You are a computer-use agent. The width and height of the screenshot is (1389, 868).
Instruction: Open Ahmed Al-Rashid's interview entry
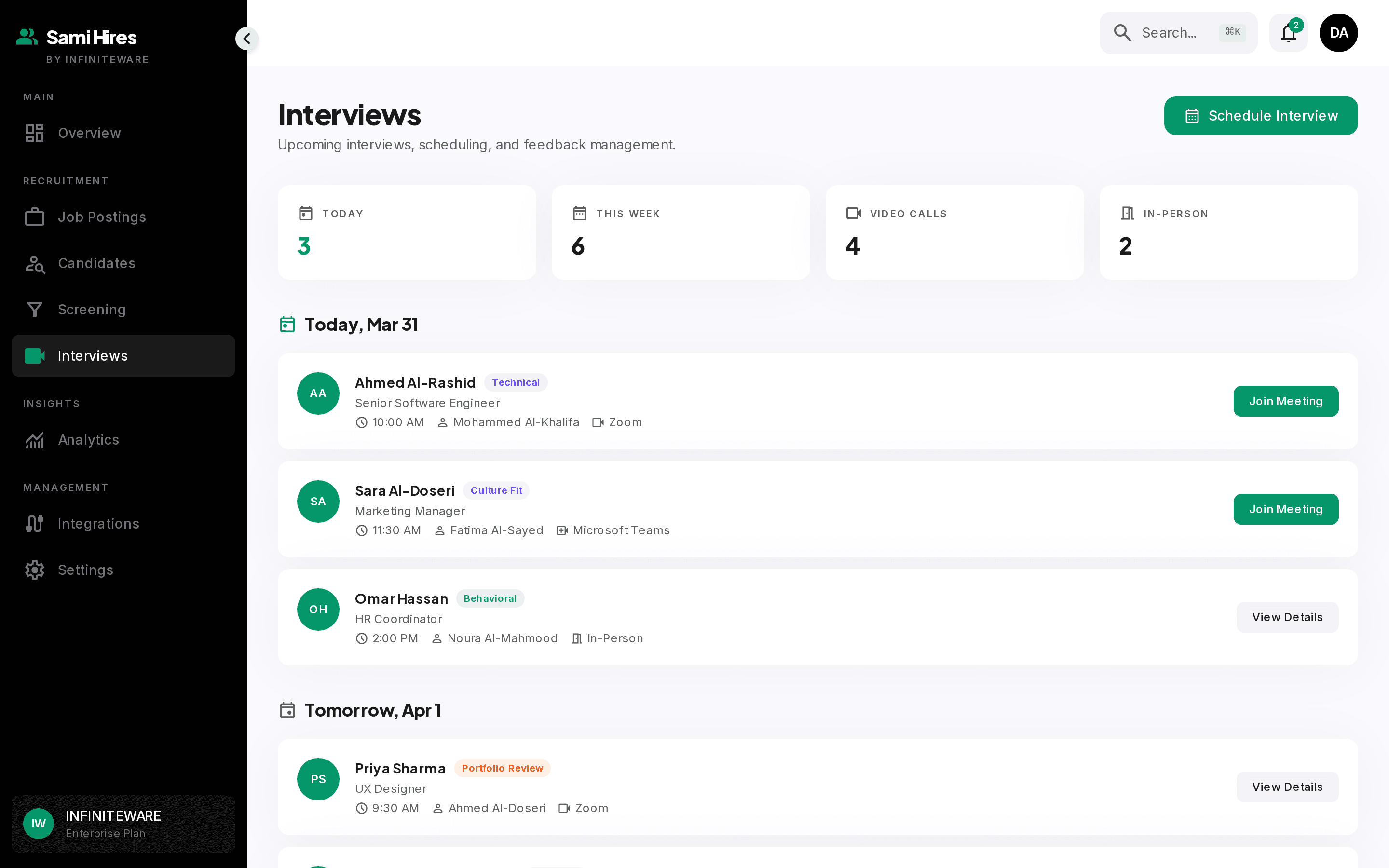818,401
